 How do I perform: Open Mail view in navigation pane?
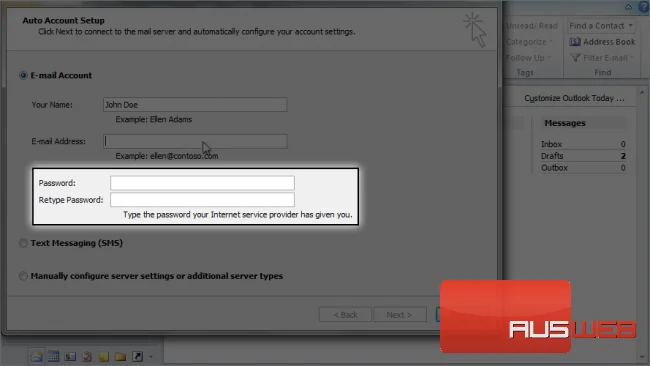[x=36, y=356]
